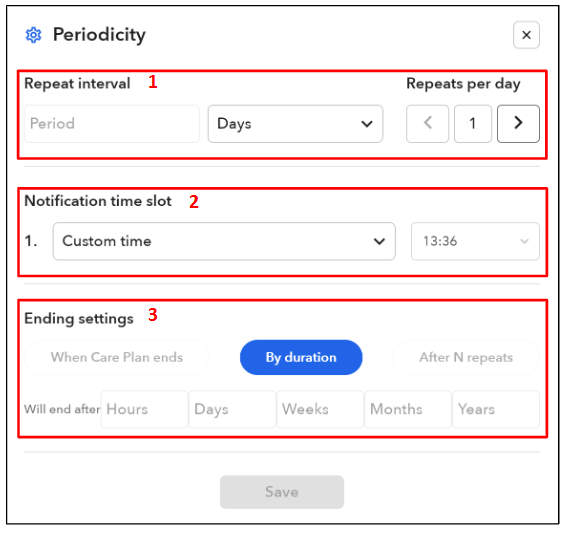Viewport: 565px width, 533px height.
Task: Click the blue gear icon beside Periodicity
Action: pyautogui.click(x=34, y=35)
